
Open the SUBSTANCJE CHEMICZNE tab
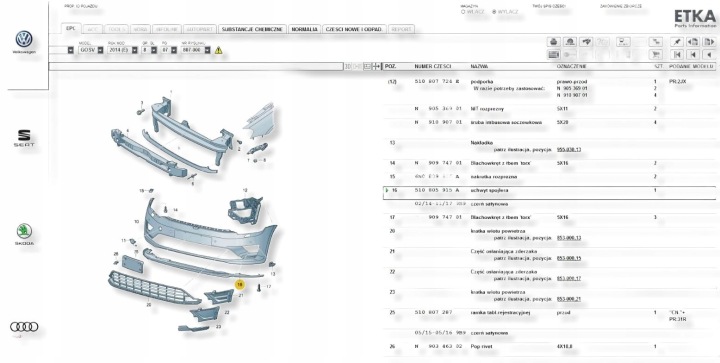click(x=253, y=29)
